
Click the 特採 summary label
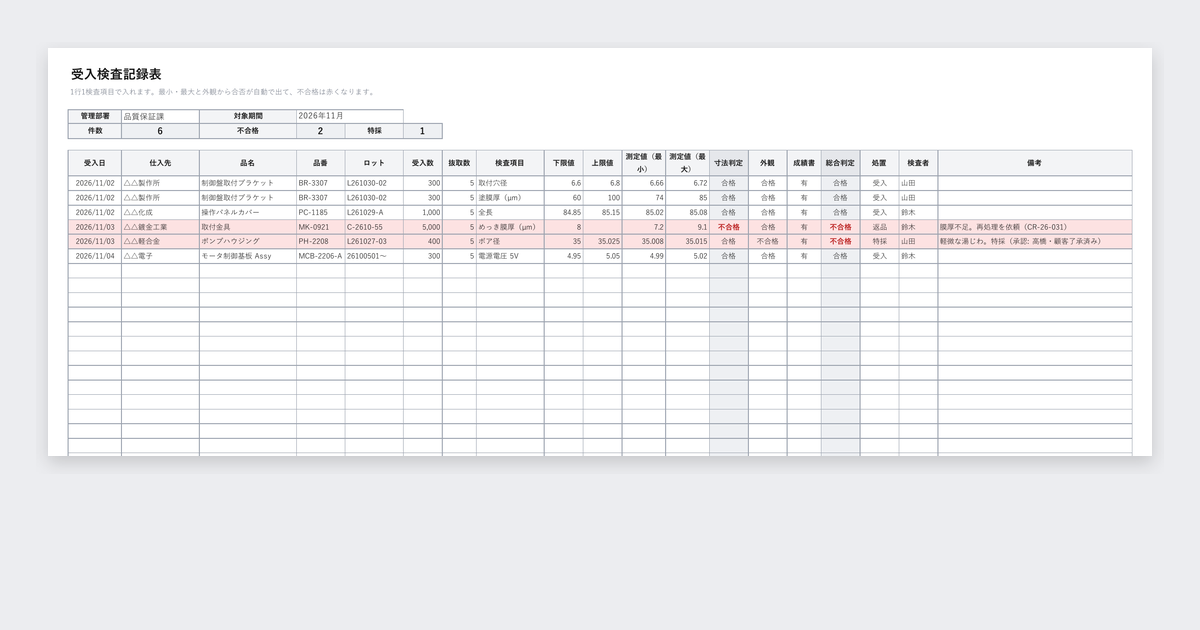(x=374, y=131)
